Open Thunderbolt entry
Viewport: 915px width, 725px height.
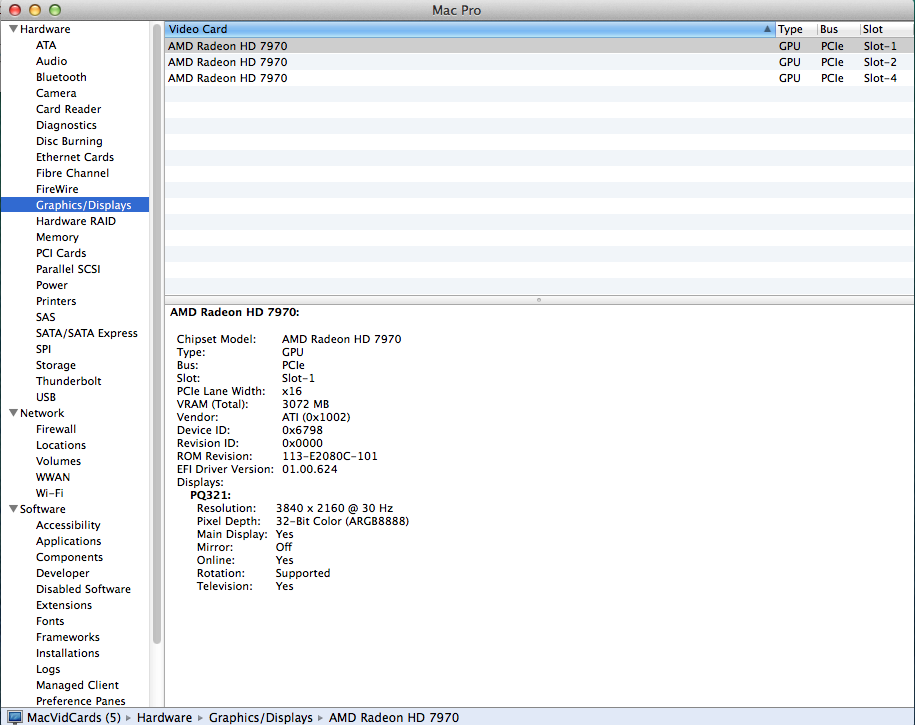coord(69,381)
